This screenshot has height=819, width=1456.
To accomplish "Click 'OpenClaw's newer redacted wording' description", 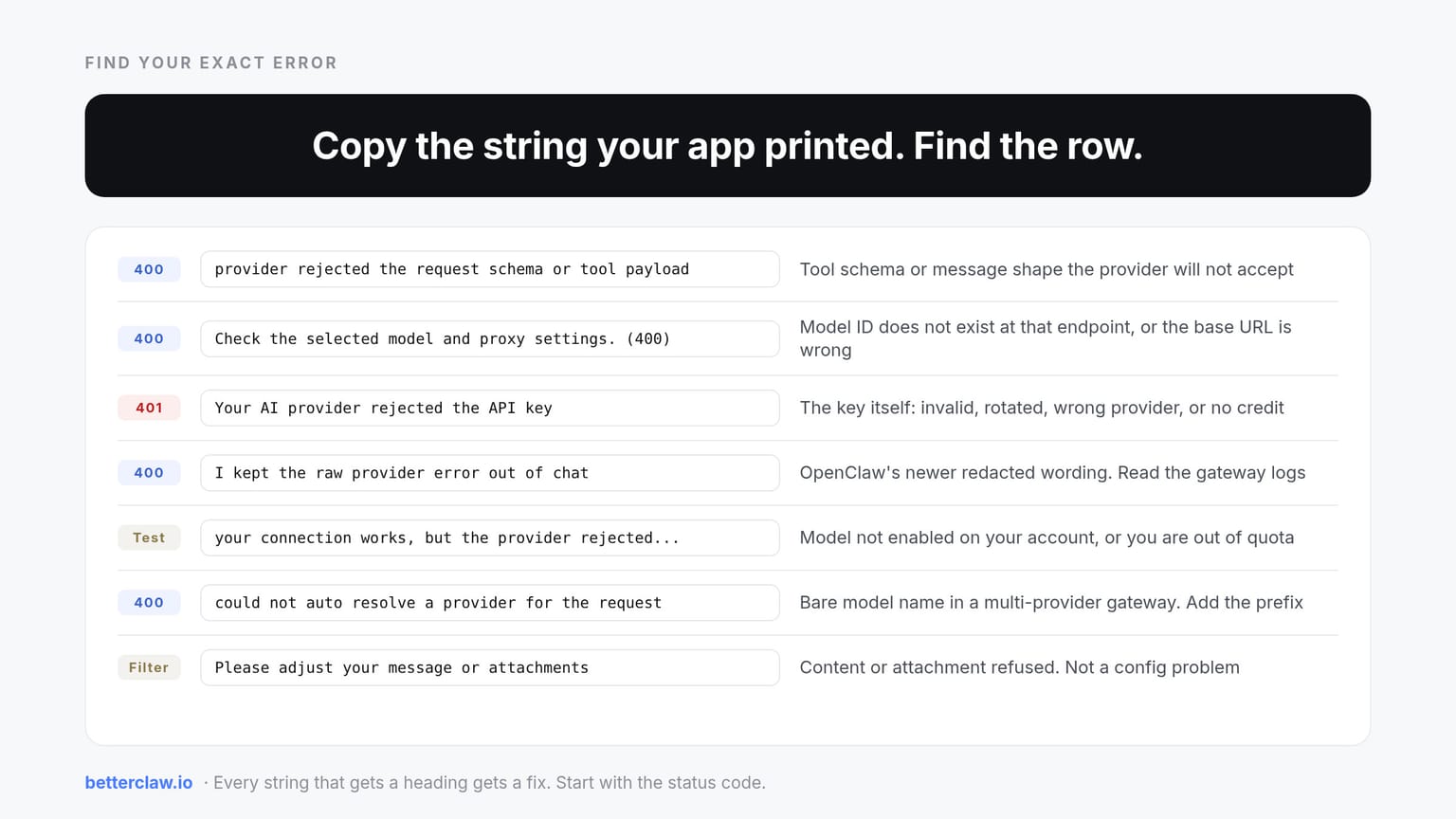I will click(x=1052, y=473).
